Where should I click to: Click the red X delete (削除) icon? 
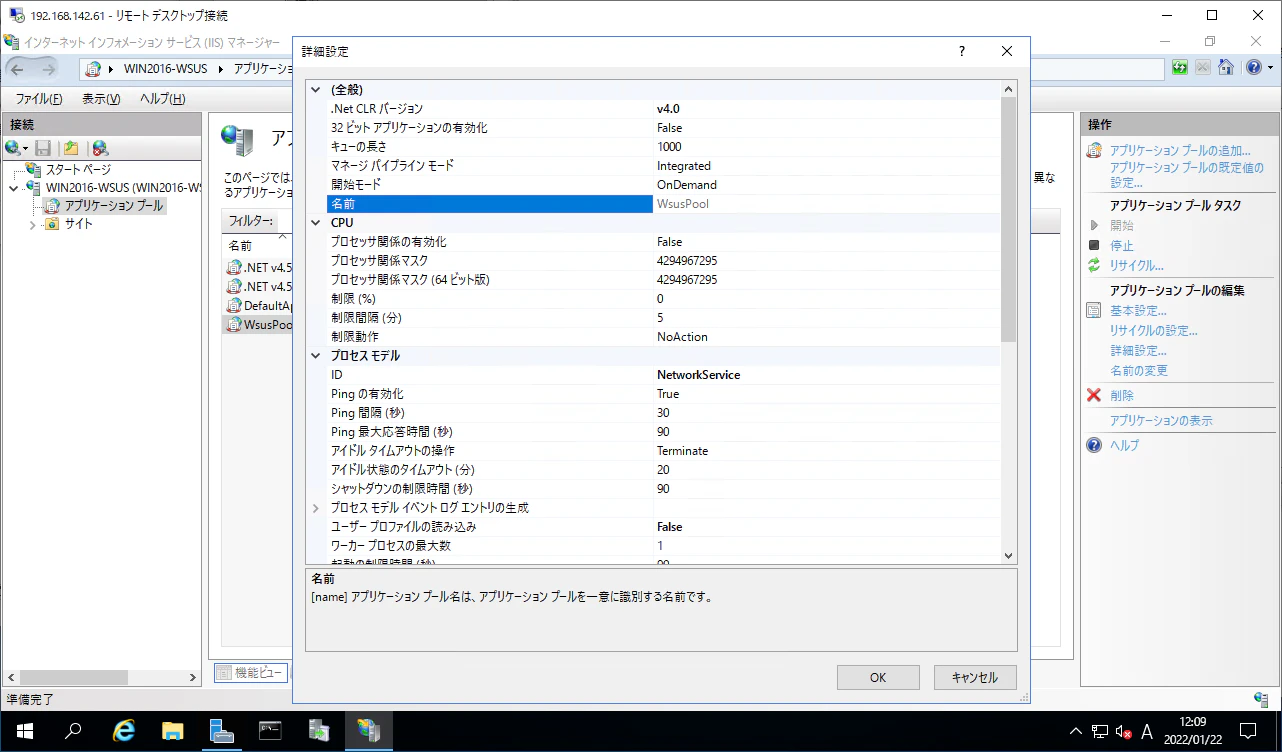tap(1094, 395)
